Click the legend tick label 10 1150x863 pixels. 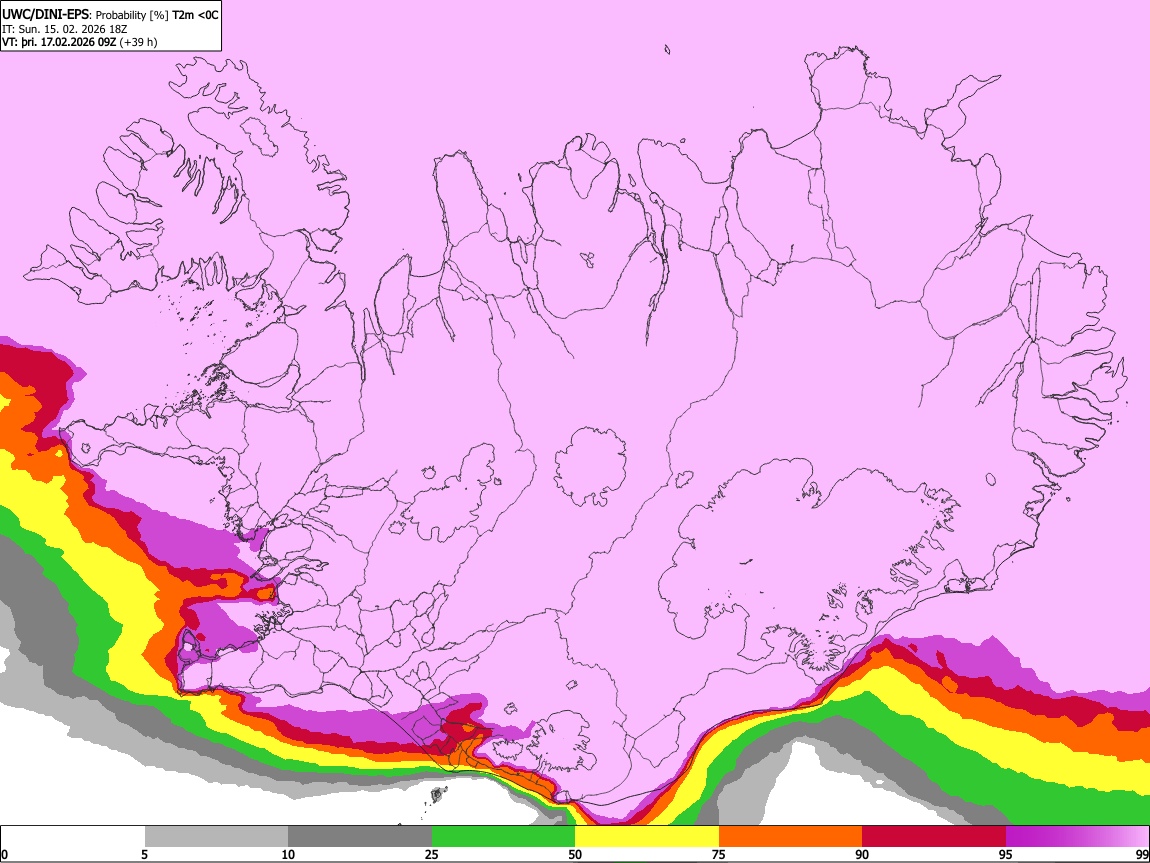(x=288, y=855)
